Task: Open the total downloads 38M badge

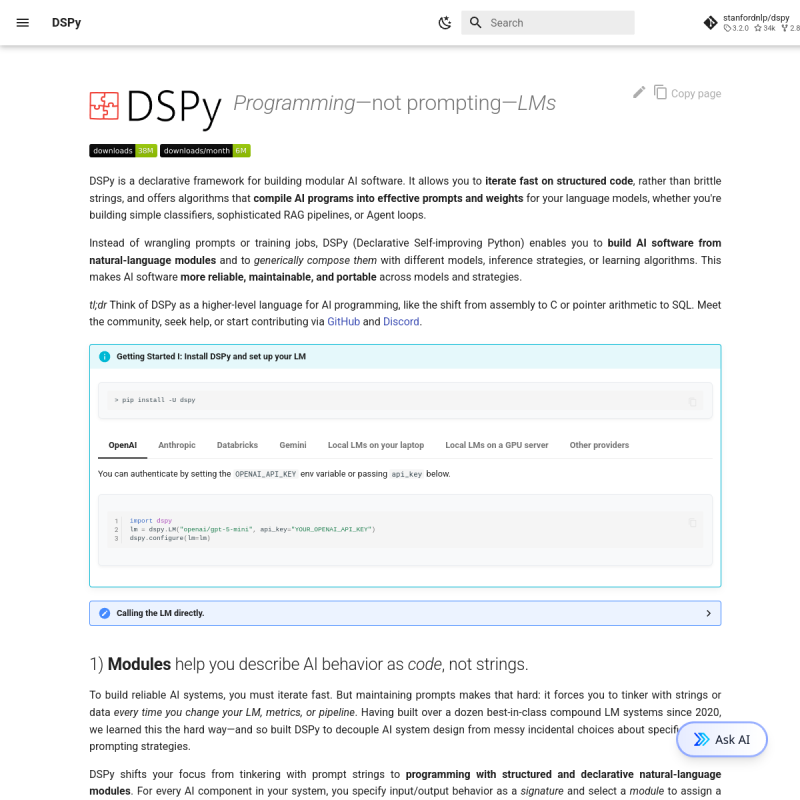Action: [x=123, y=150]
